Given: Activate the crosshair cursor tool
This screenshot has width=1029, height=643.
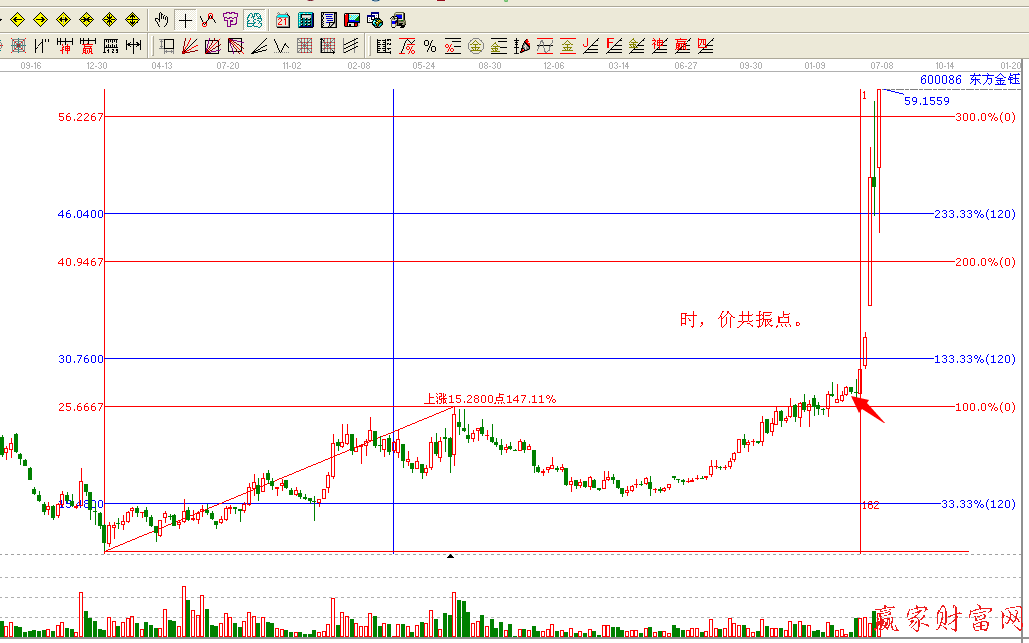Looking at the screenshot, I should pyautogui.click(x=185, y=20).
